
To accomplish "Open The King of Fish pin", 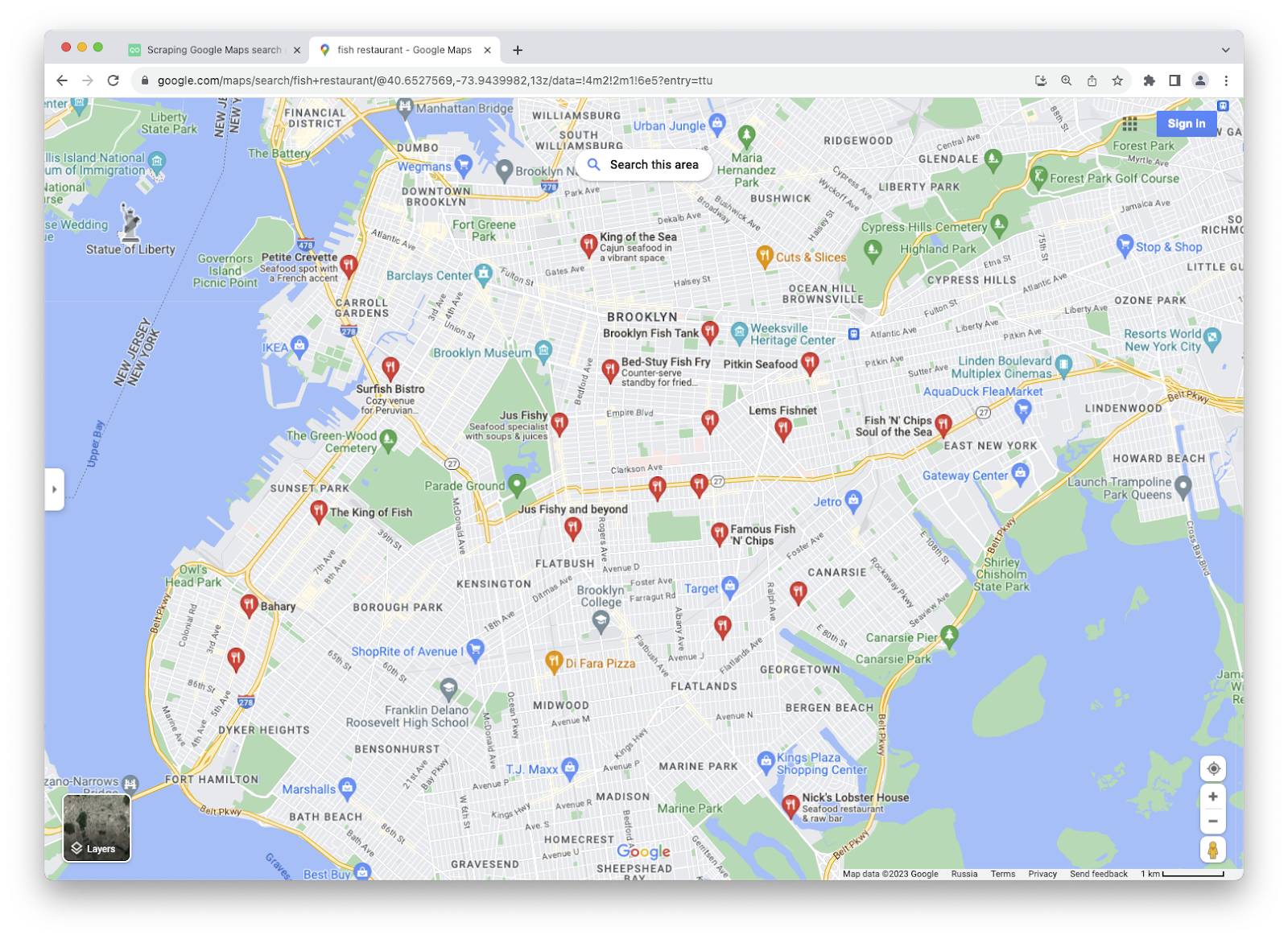I will click(x=319, y=512).
